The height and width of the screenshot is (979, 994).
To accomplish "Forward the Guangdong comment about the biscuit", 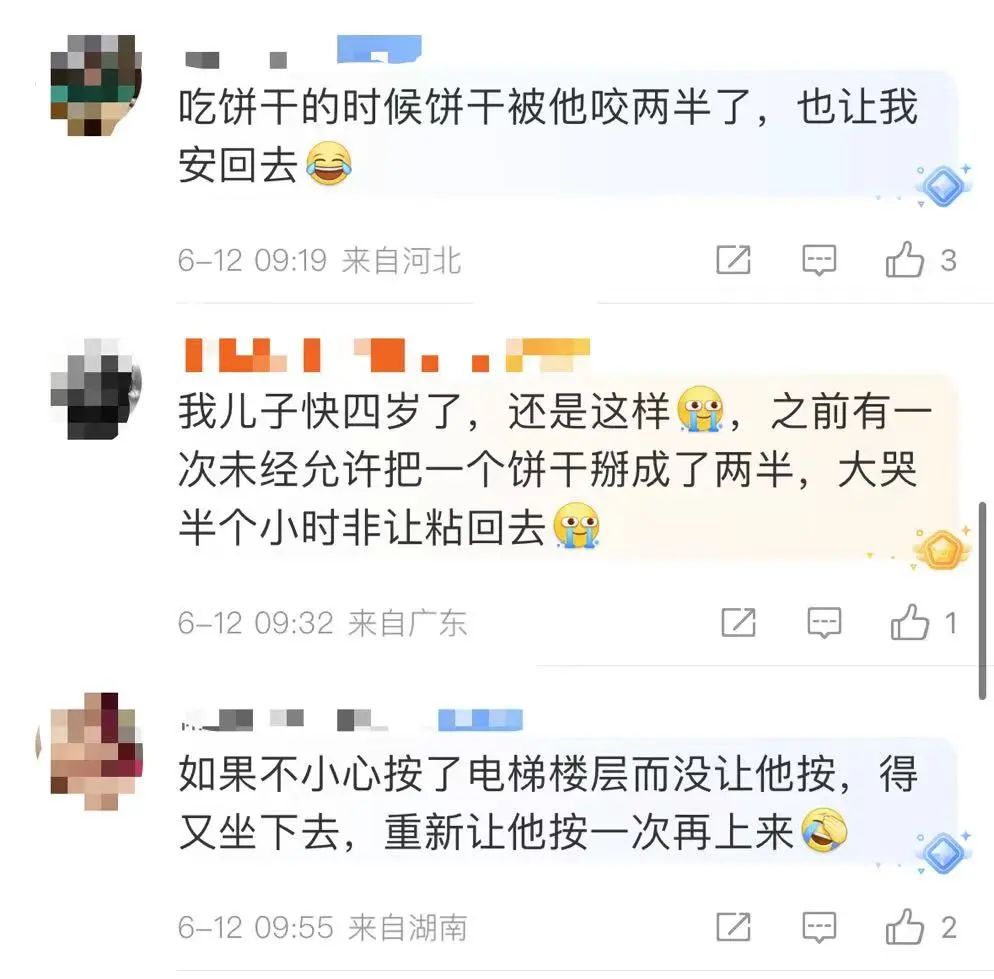I will [x=739, y=623].
